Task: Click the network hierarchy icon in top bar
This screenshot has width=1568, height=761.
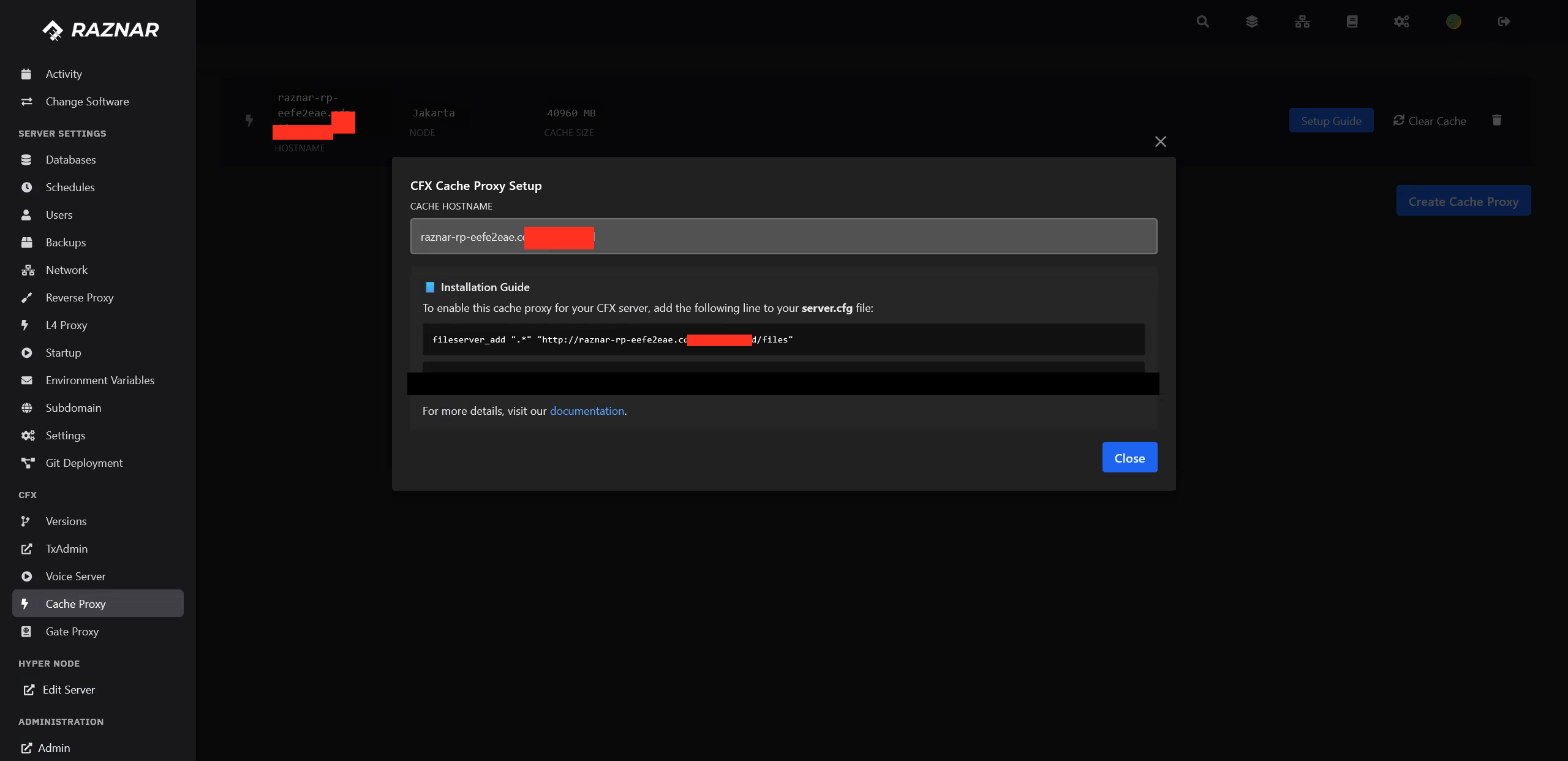Action: pos(1302,21)
